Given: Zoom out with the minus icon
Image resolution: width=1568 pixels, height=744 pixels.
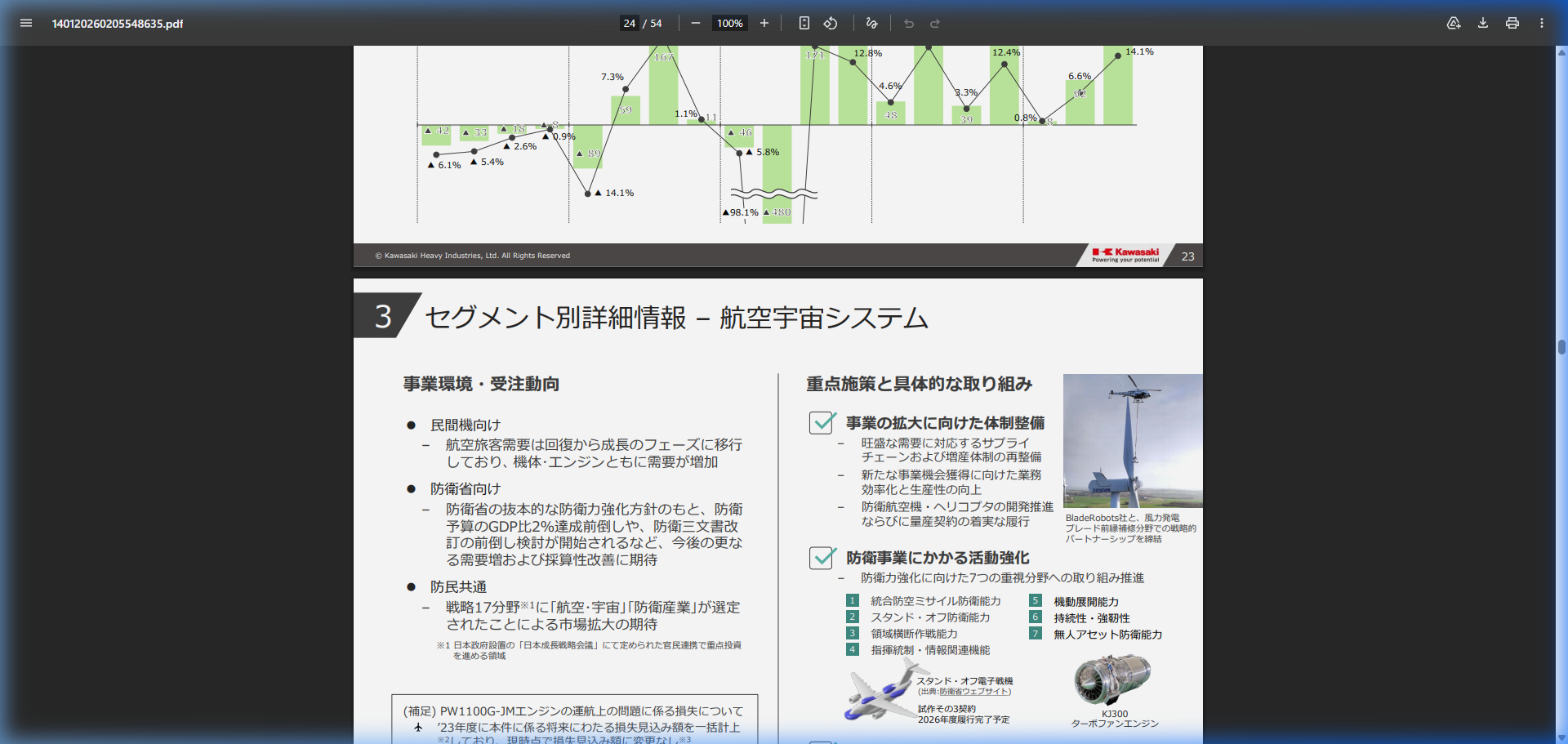Looking at the screenshot, I should (x=696, y=23).
